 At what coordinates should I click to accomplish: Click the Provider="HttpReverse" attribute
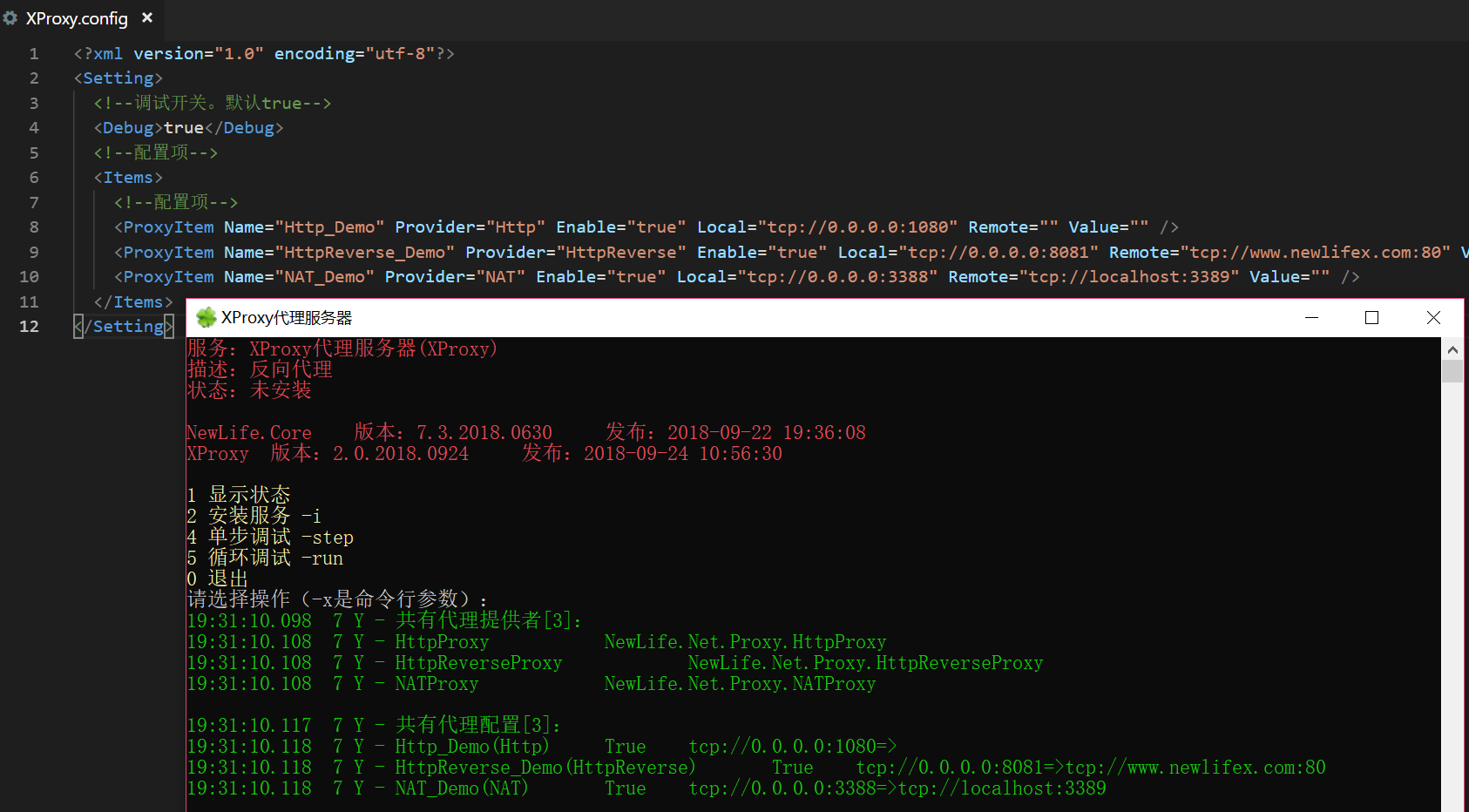coord(576,253)
